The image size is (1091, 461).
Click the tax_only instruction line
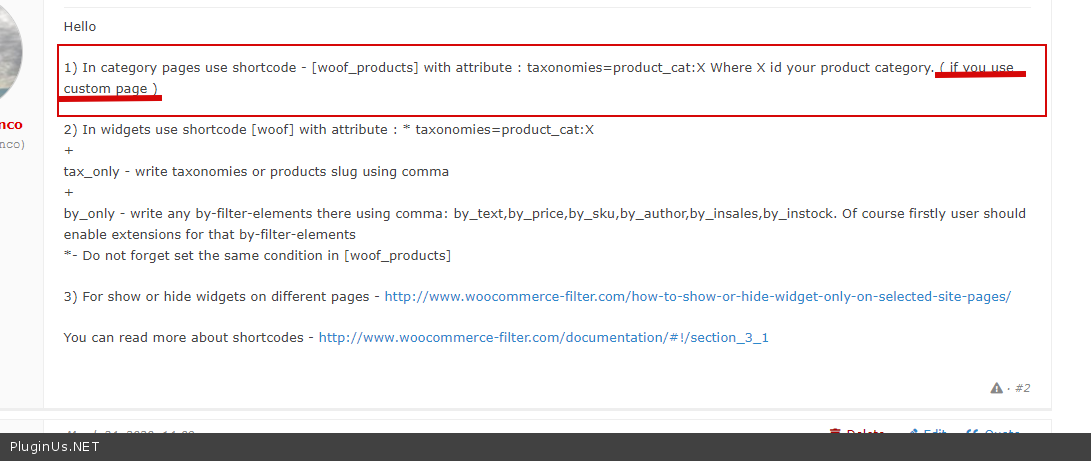click(256, 171)
